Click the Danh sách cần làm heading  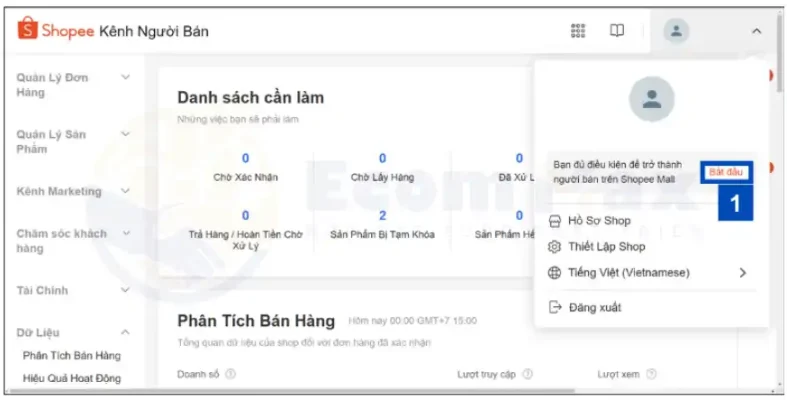point(250,97)
